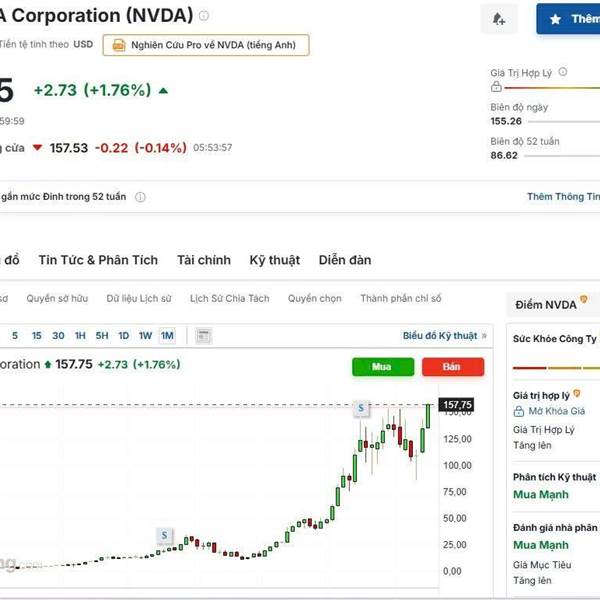Select the 1M chart interval
This screenshot has width=600, height=600.
coord(167,336)
